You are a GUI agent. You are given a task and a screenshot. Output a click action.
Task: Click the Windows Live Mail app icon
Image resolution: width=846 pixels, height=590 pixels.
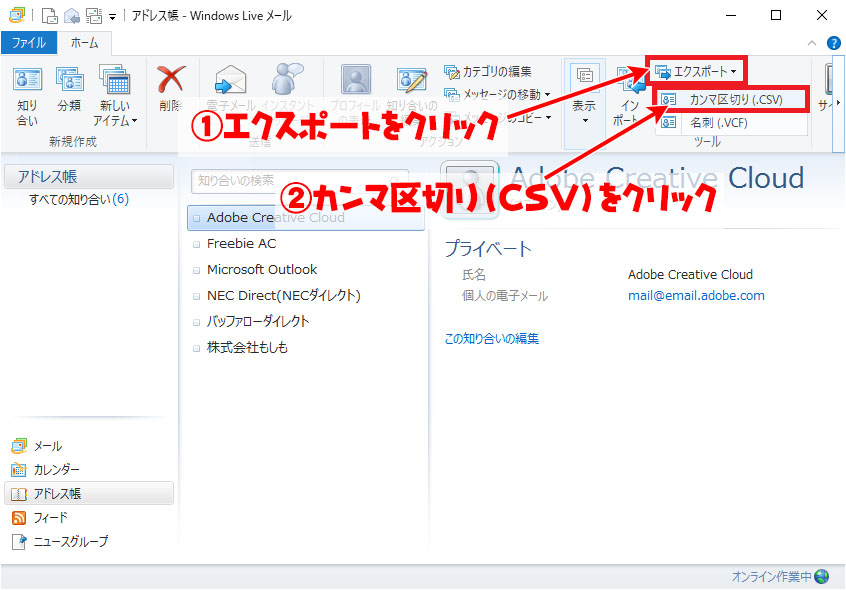click(x=17, y=15)
